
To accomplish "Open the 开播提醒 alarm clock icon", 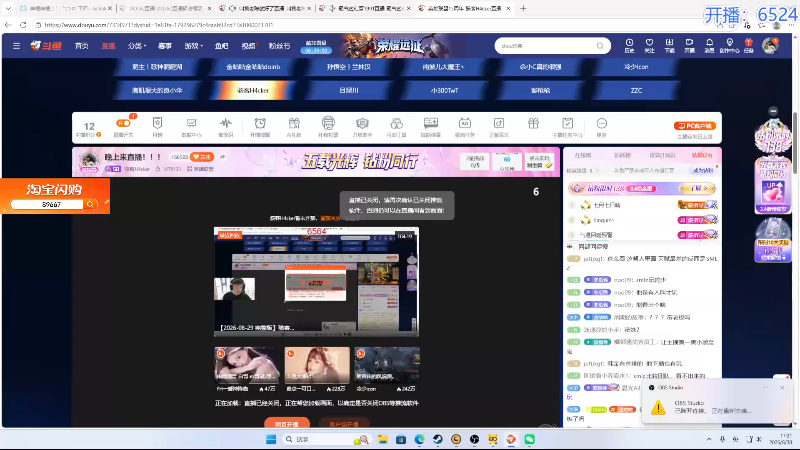I will [260, 127].
